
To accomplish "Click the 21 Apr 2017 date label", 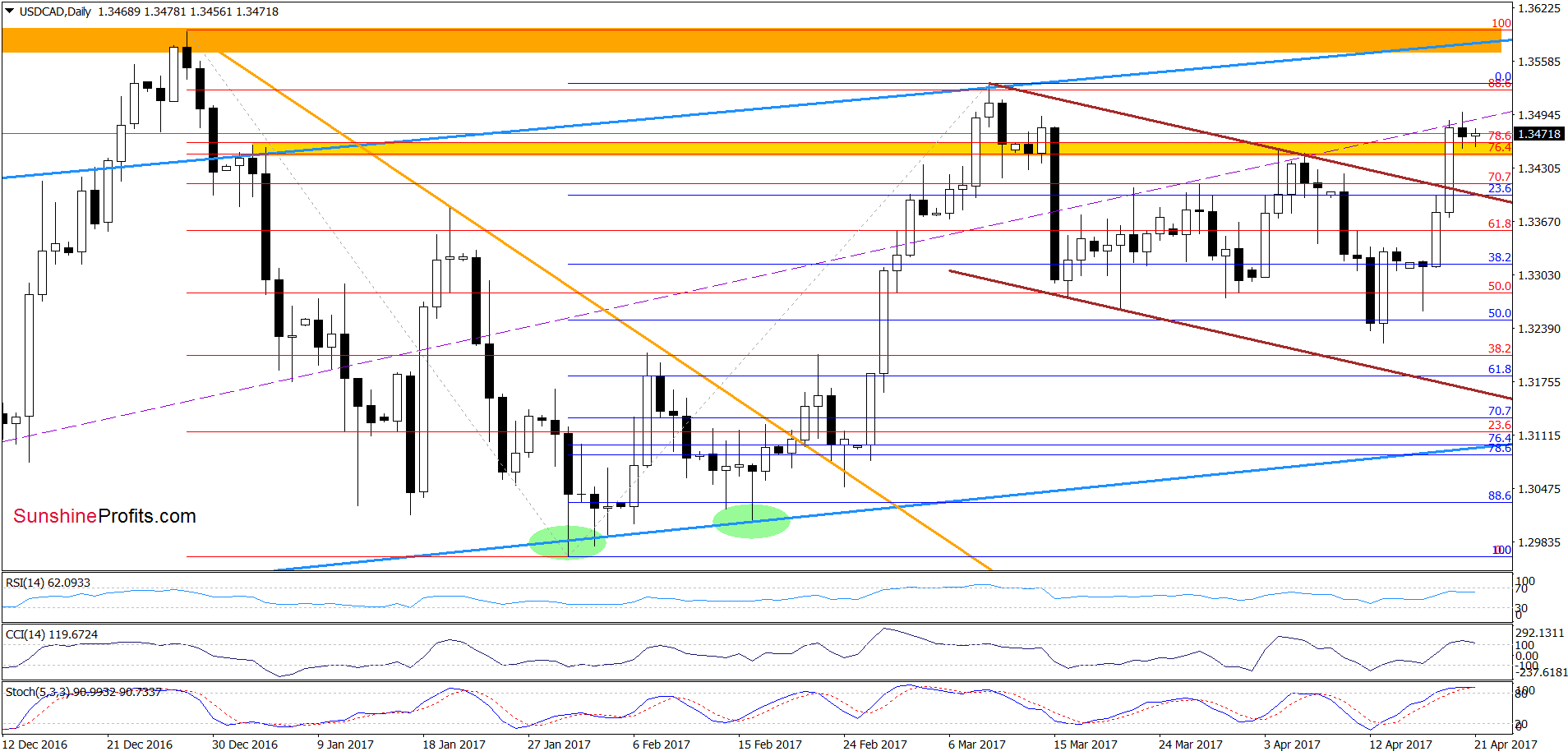I will pos(1506,744).
